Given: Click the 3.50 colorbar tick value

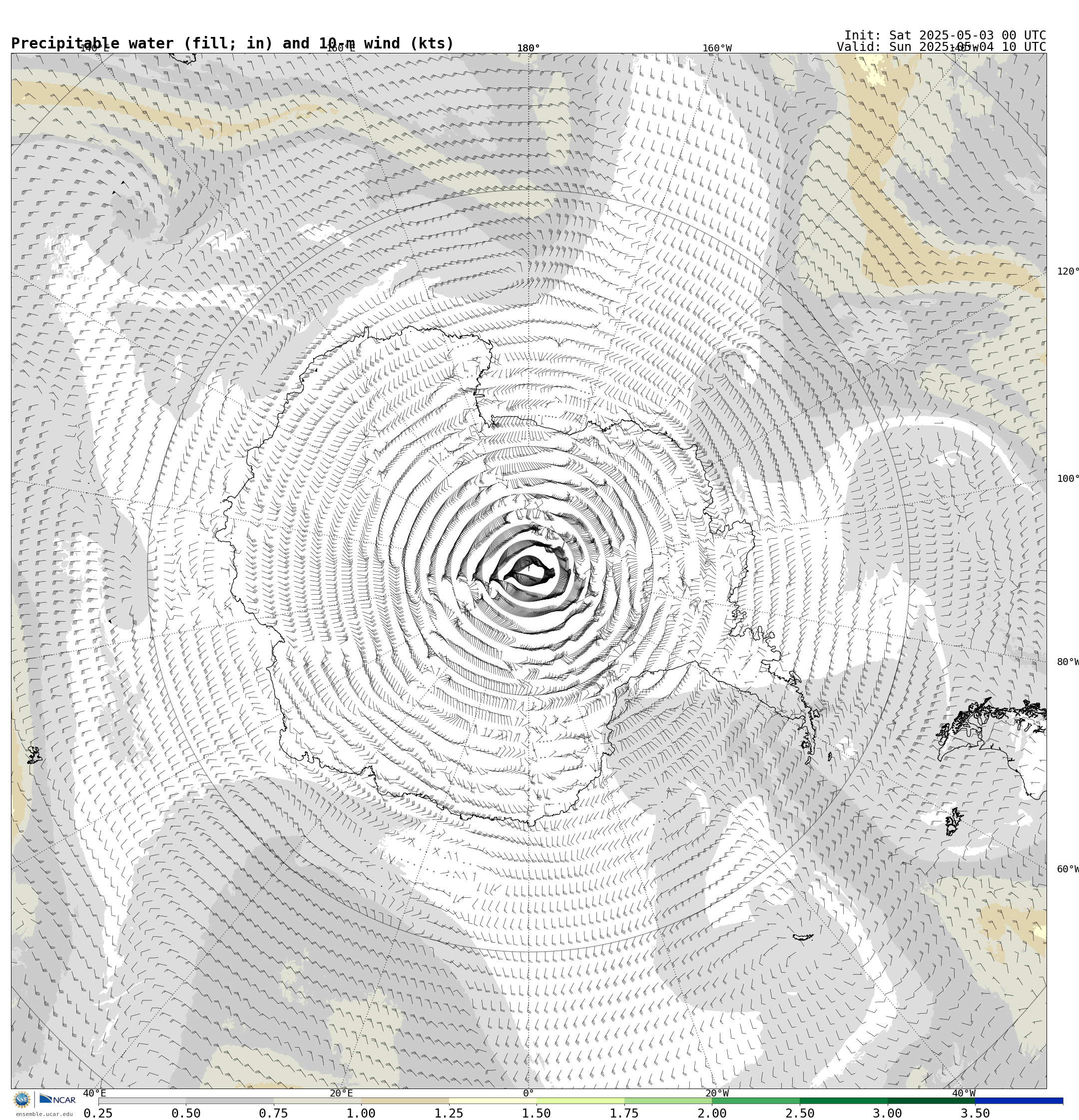Looking at the screenshot, I should click(976, 1113).
